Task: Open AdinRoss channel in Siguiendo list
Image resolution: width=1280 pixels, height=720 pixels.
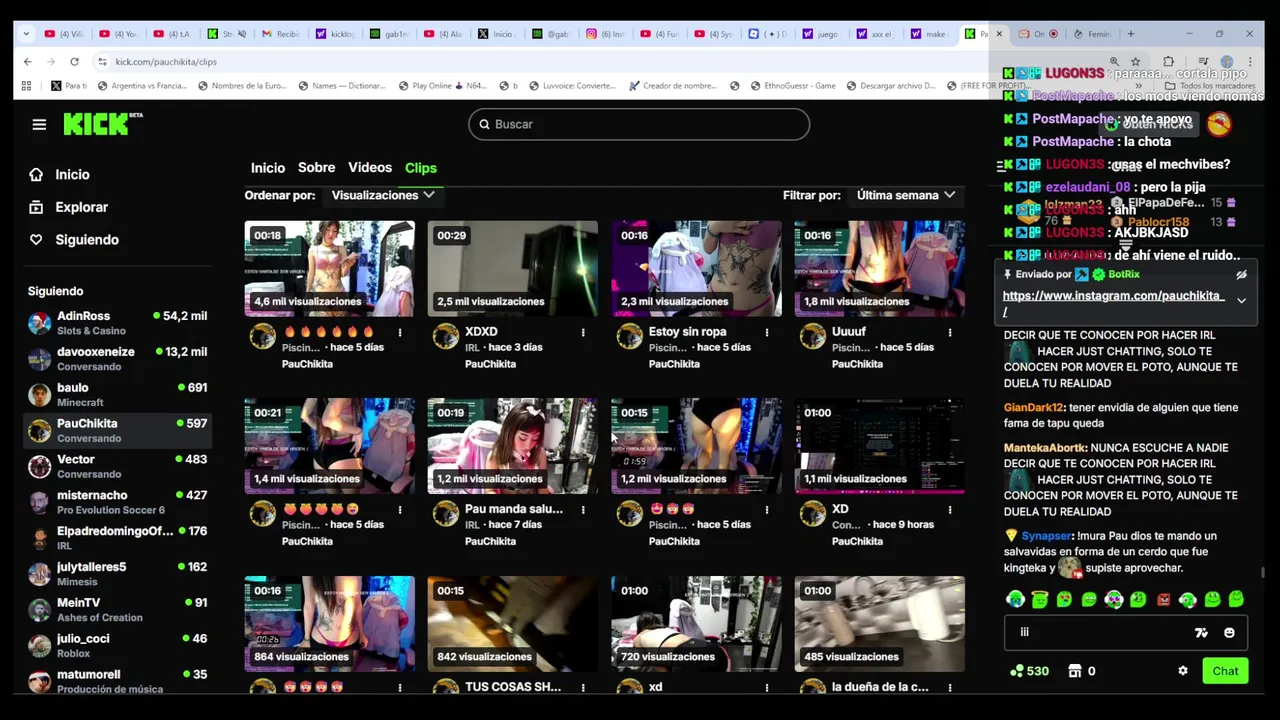Action: (x=117, y=323)
